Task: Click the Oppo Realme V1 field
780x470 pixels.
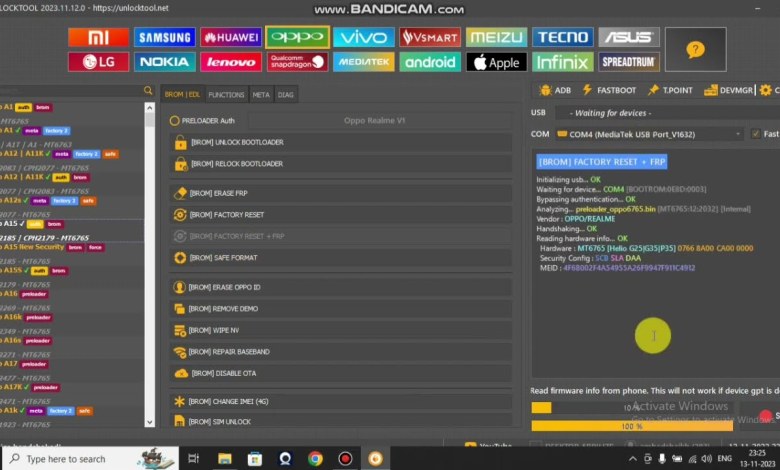Action: (380, 120)
